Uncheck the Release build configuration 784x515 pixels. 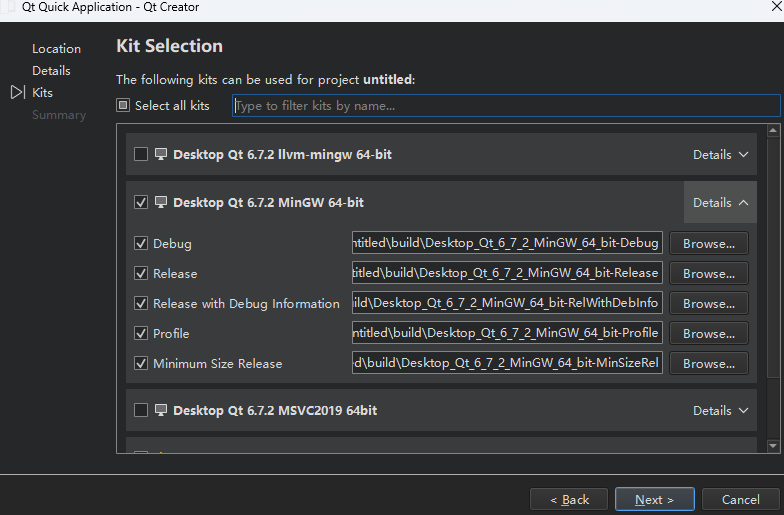click(141, 274)
